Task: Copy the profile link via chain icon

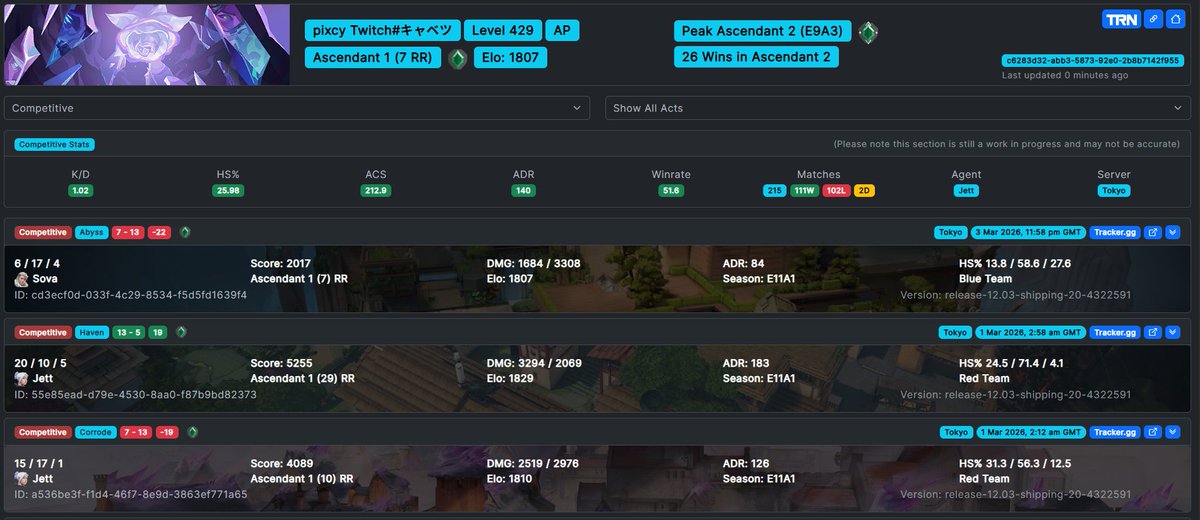Action: (x=1153, y=19)
